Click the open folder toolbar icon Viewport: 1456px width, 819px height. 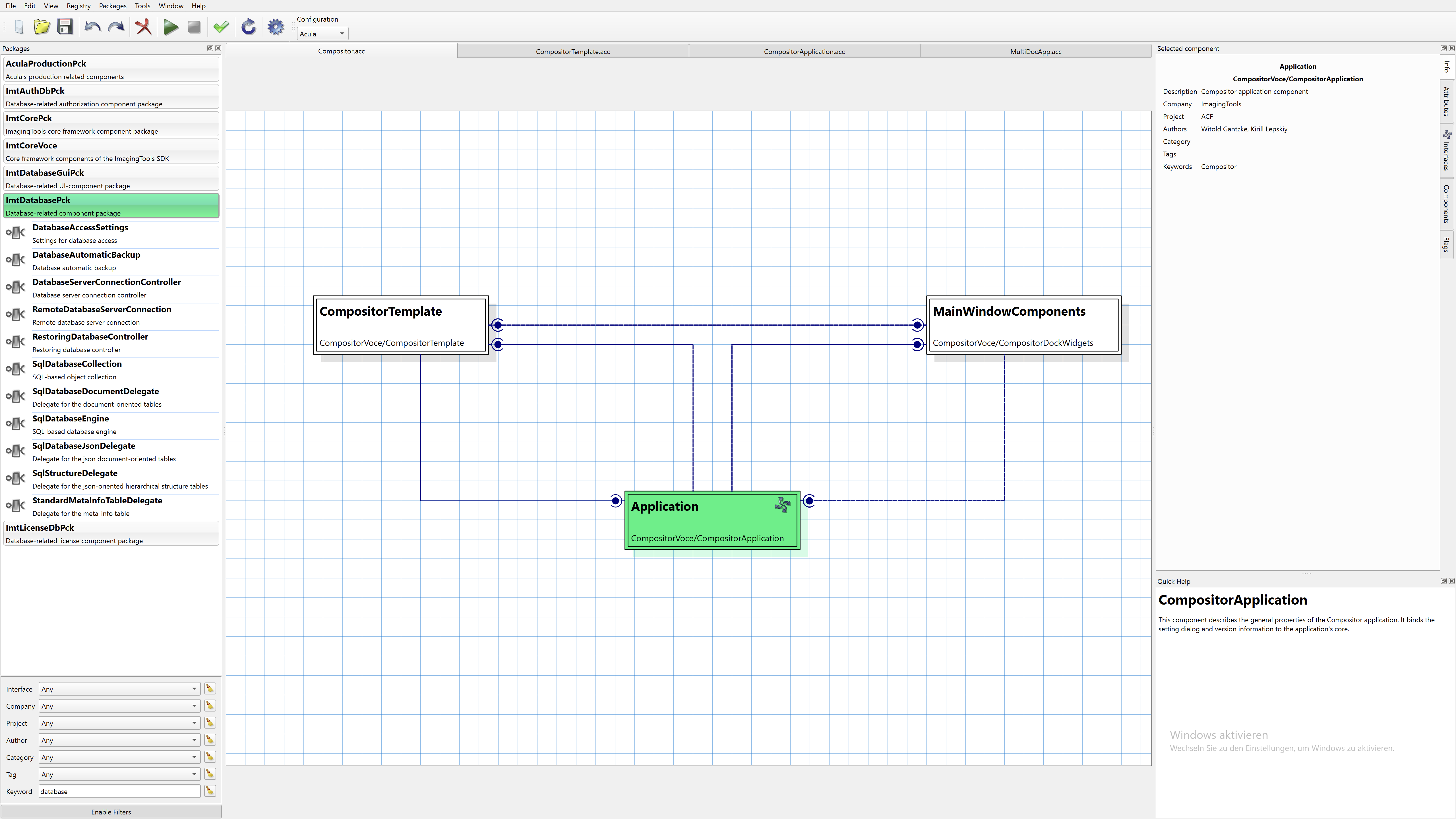[41, 26]
